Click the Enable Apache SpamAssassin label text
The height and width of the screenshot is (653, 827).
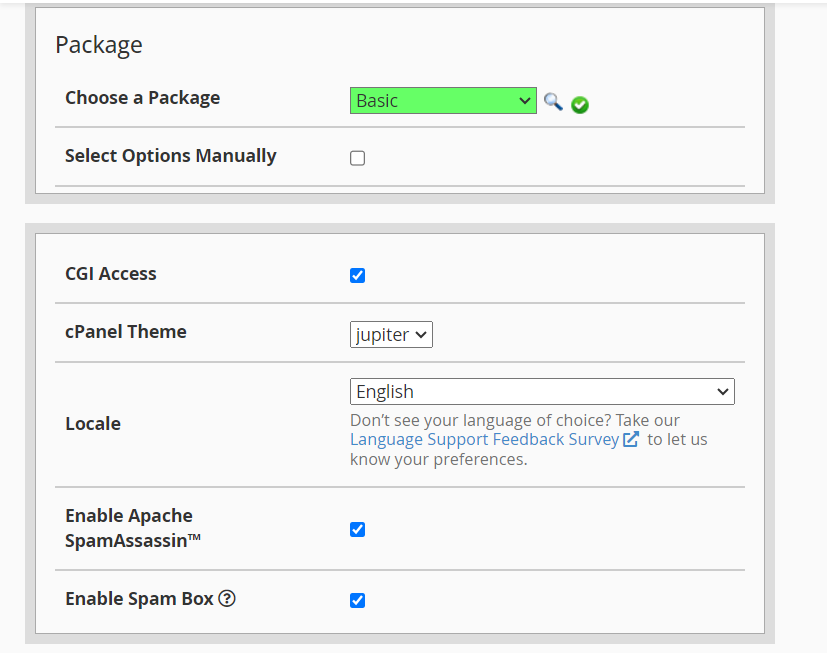[x=129, y=528]
